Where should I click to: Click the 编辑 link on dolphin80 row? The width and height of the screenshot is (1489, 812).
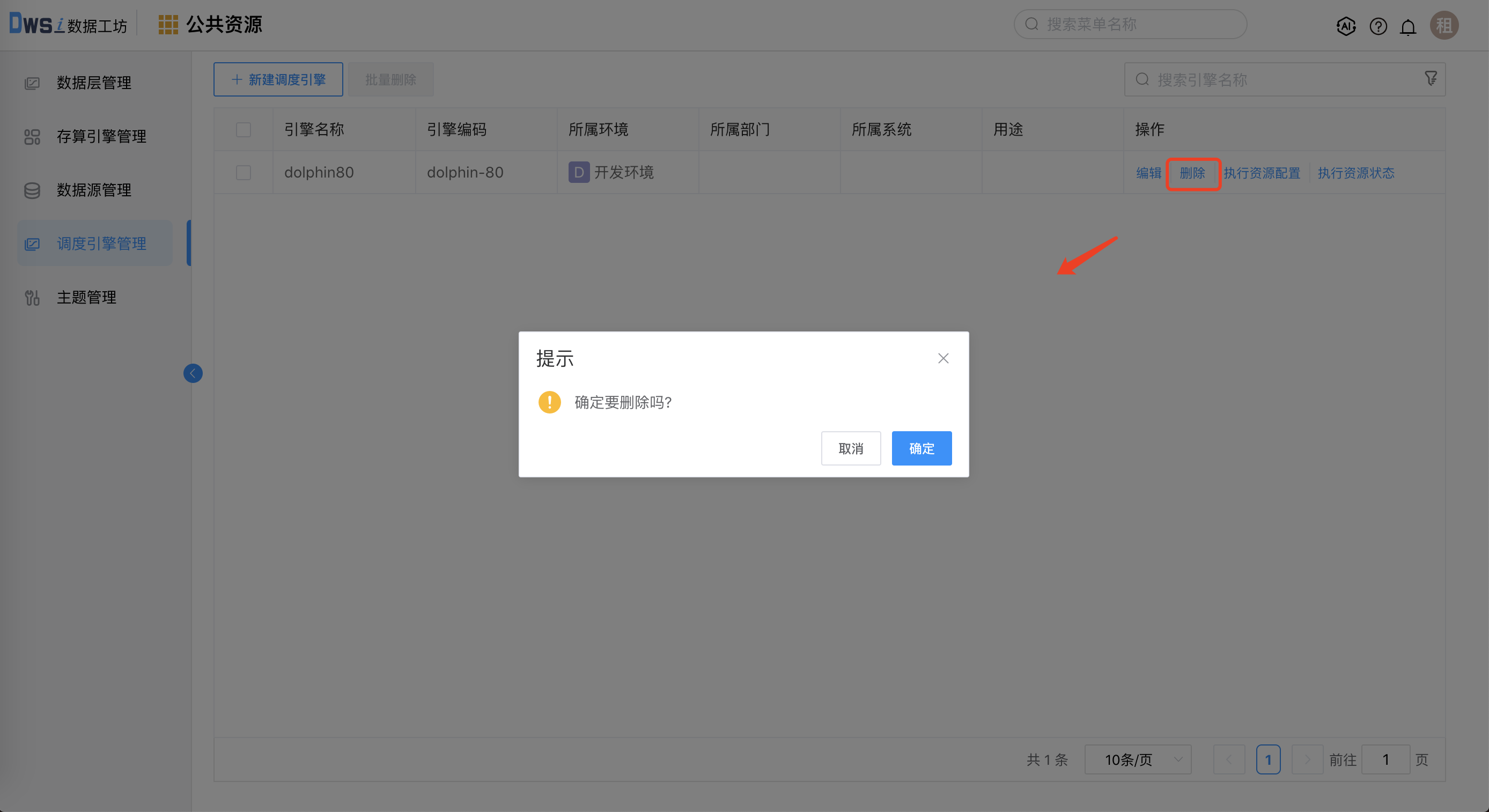[1148, 172]
